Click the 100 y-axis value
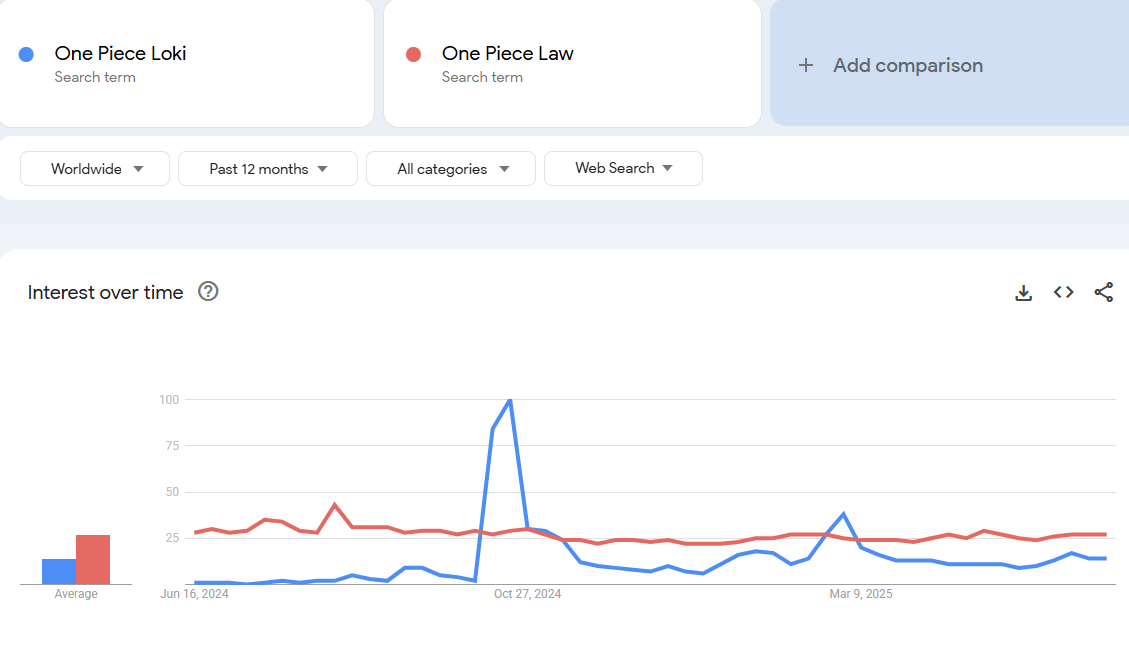Viewport: 1129px width, 659px height. [169, 400]
